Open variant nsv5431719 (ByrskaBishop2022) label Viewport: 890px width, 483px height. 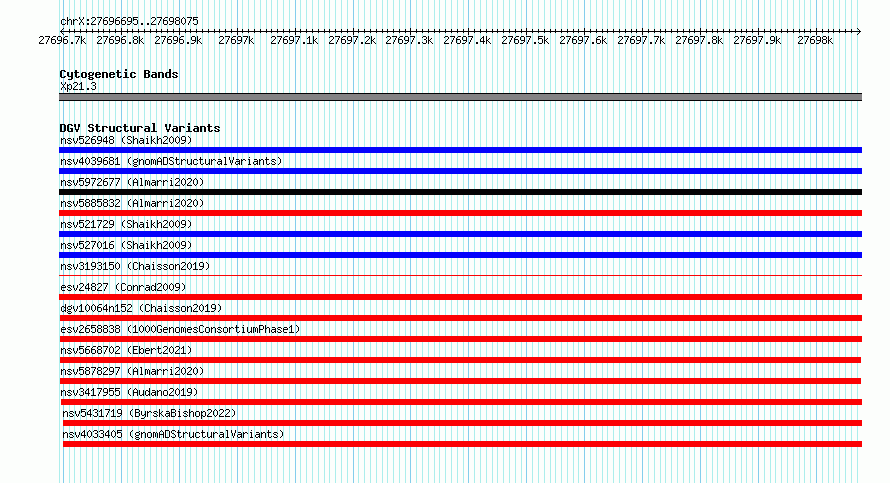click(149, 413)
